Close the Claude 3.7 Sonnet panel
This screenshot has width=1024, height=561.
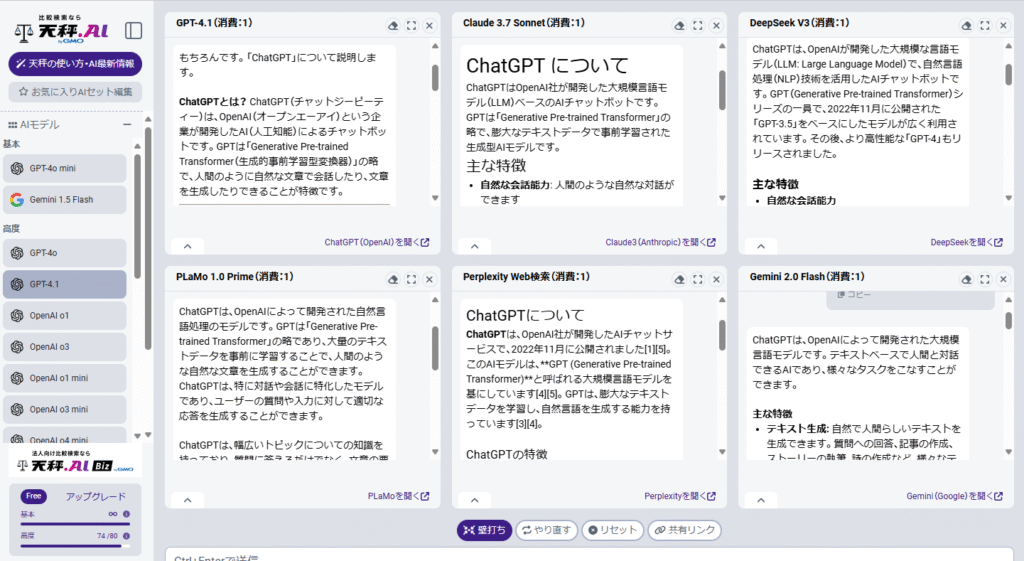pyautogui.click(x=716, y=25)
